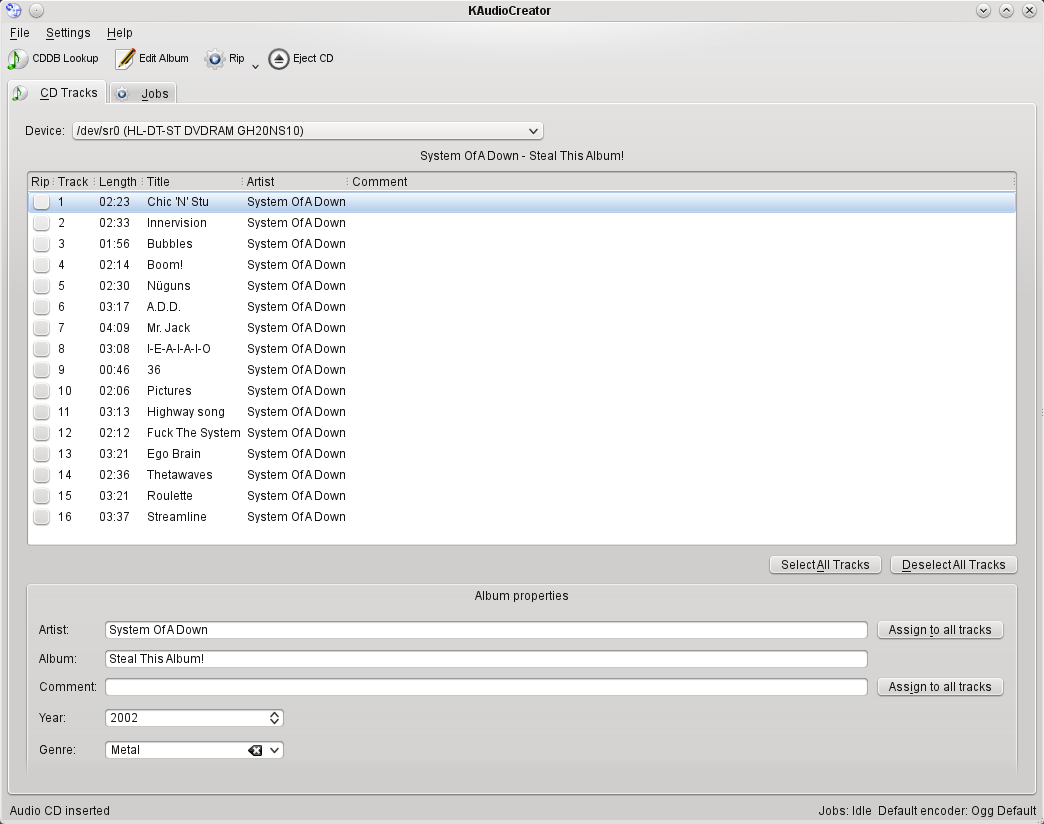Tick rip checkbox for Pictures
Screen dimensions: 1044x824
point(41,391)
